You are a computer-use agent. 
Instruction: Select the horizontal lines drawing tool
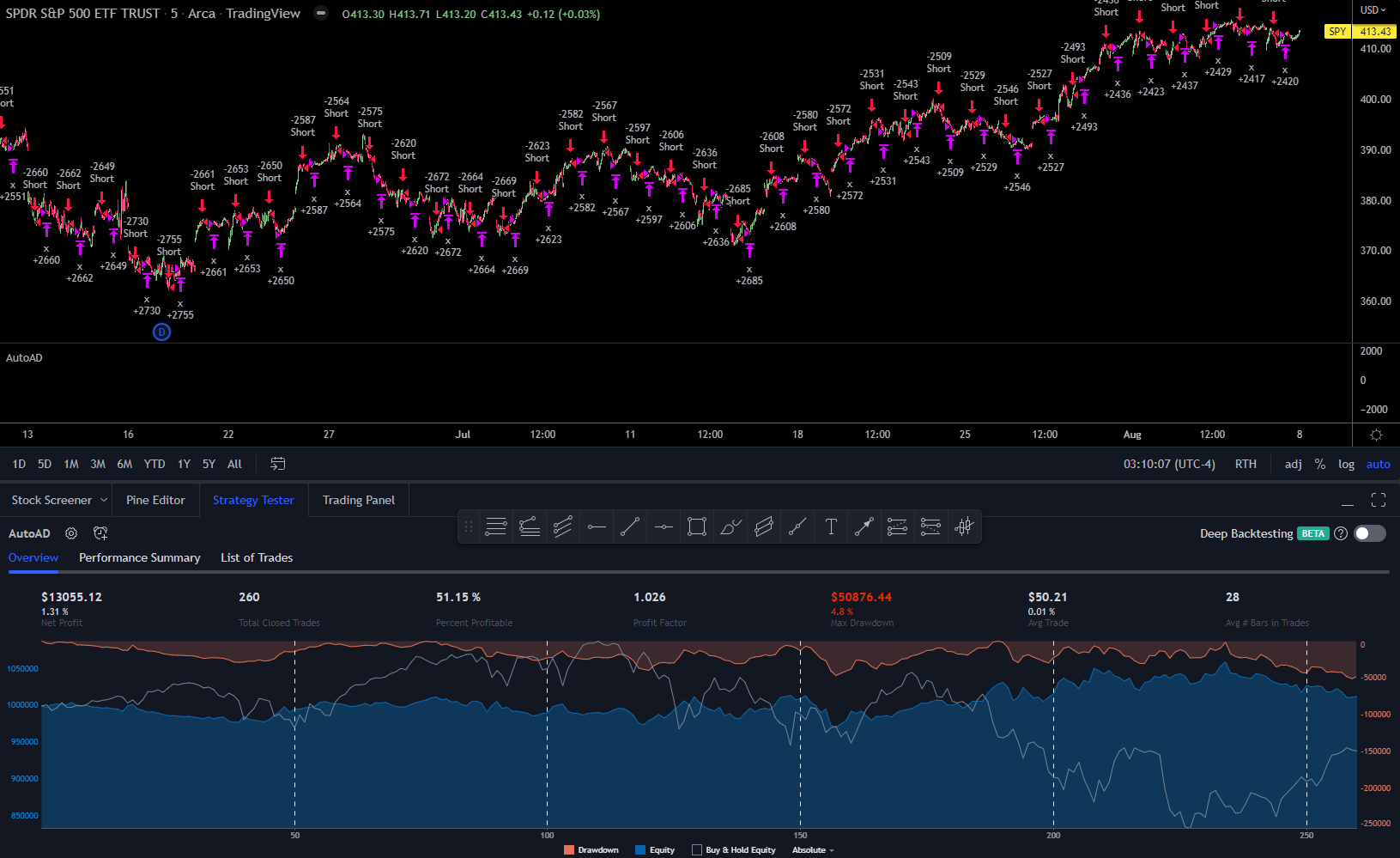pyautogui.click(x=496, y=526)
